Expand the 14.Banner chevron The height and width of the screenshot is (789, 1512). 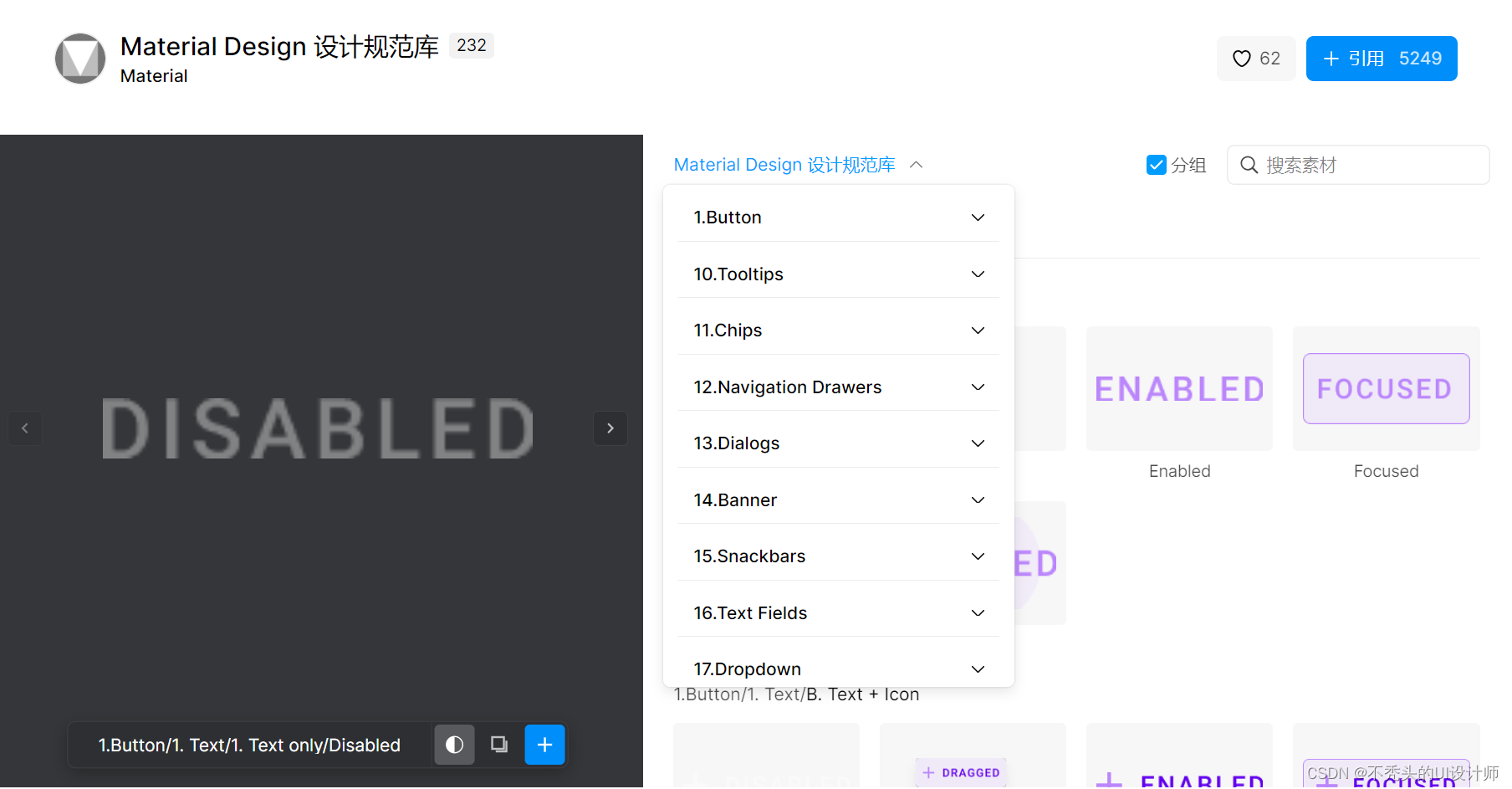[x=978, y=500]
